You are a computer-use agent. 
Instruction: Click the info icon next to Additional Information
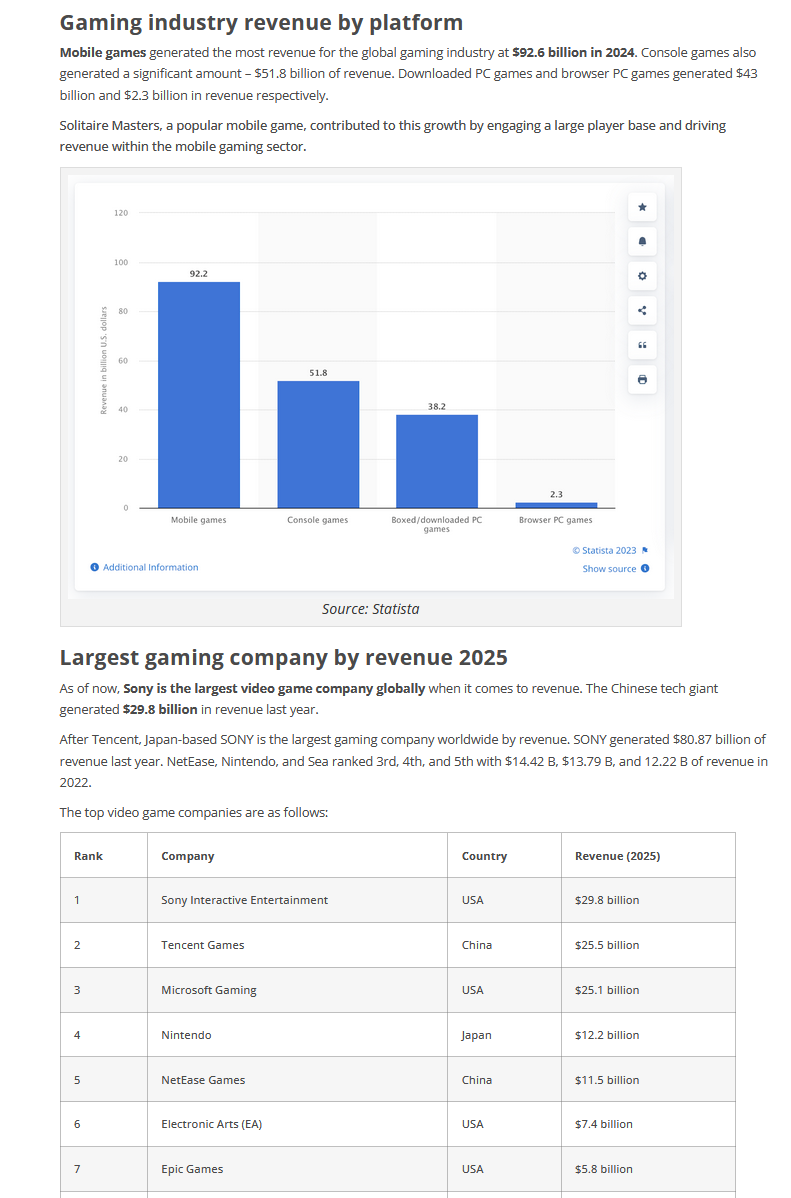pyautogui.click(x=95, y=567)
